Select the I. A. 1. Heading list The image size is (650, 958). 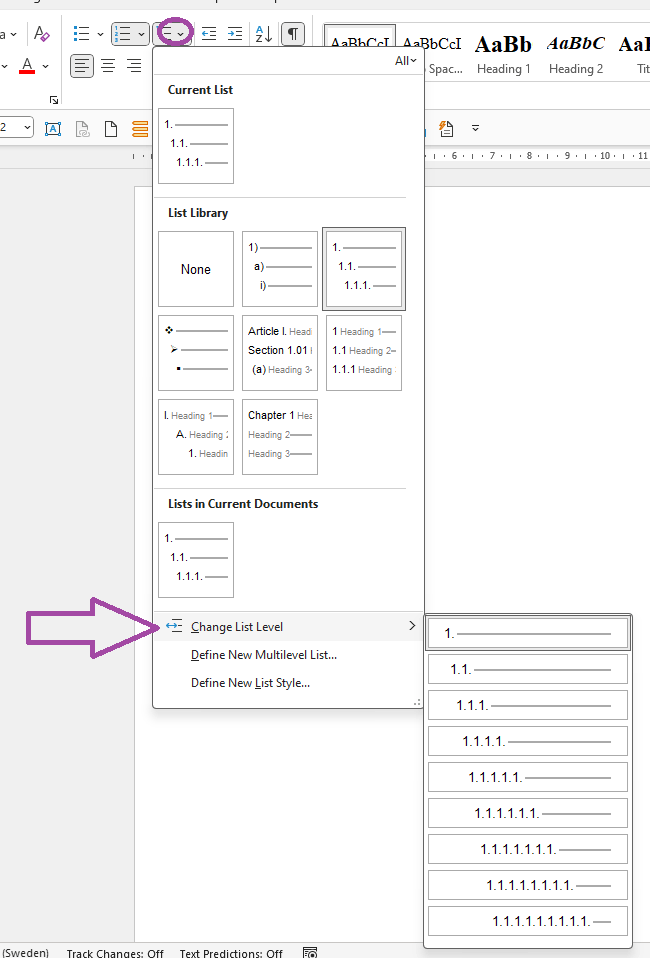[196, 437]
